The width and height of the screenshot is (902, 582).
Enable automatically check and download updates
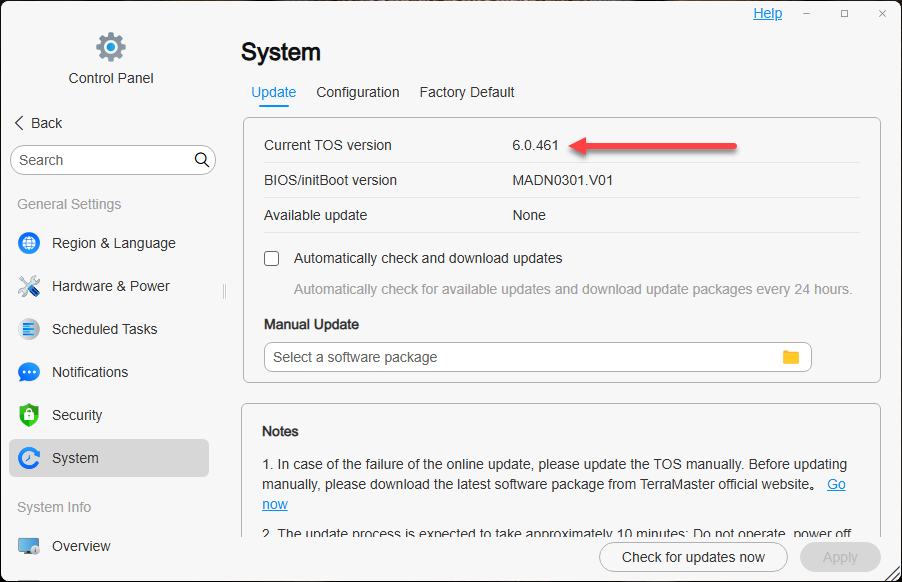coord(272,258)
